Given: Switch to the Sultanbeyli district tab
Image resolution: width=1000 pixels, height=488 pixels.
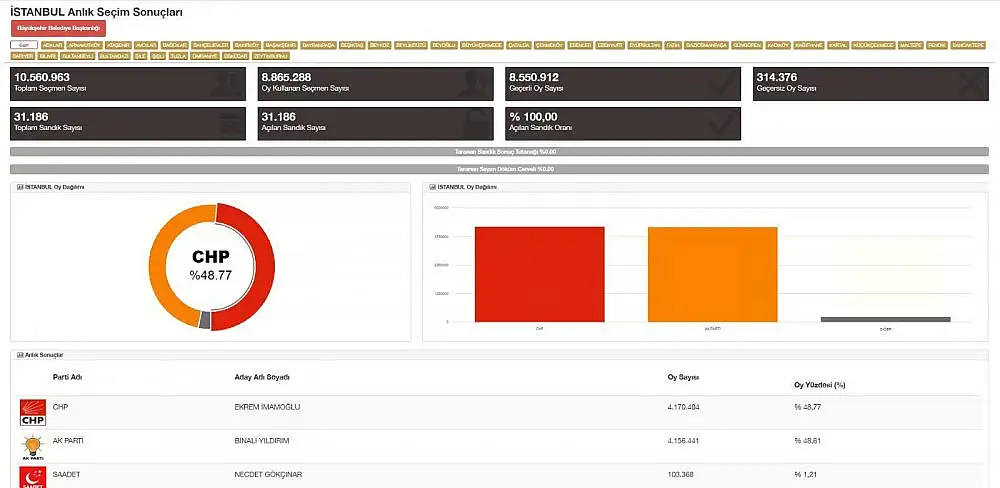Looking at the screenshot, I should tap(78, 55).
